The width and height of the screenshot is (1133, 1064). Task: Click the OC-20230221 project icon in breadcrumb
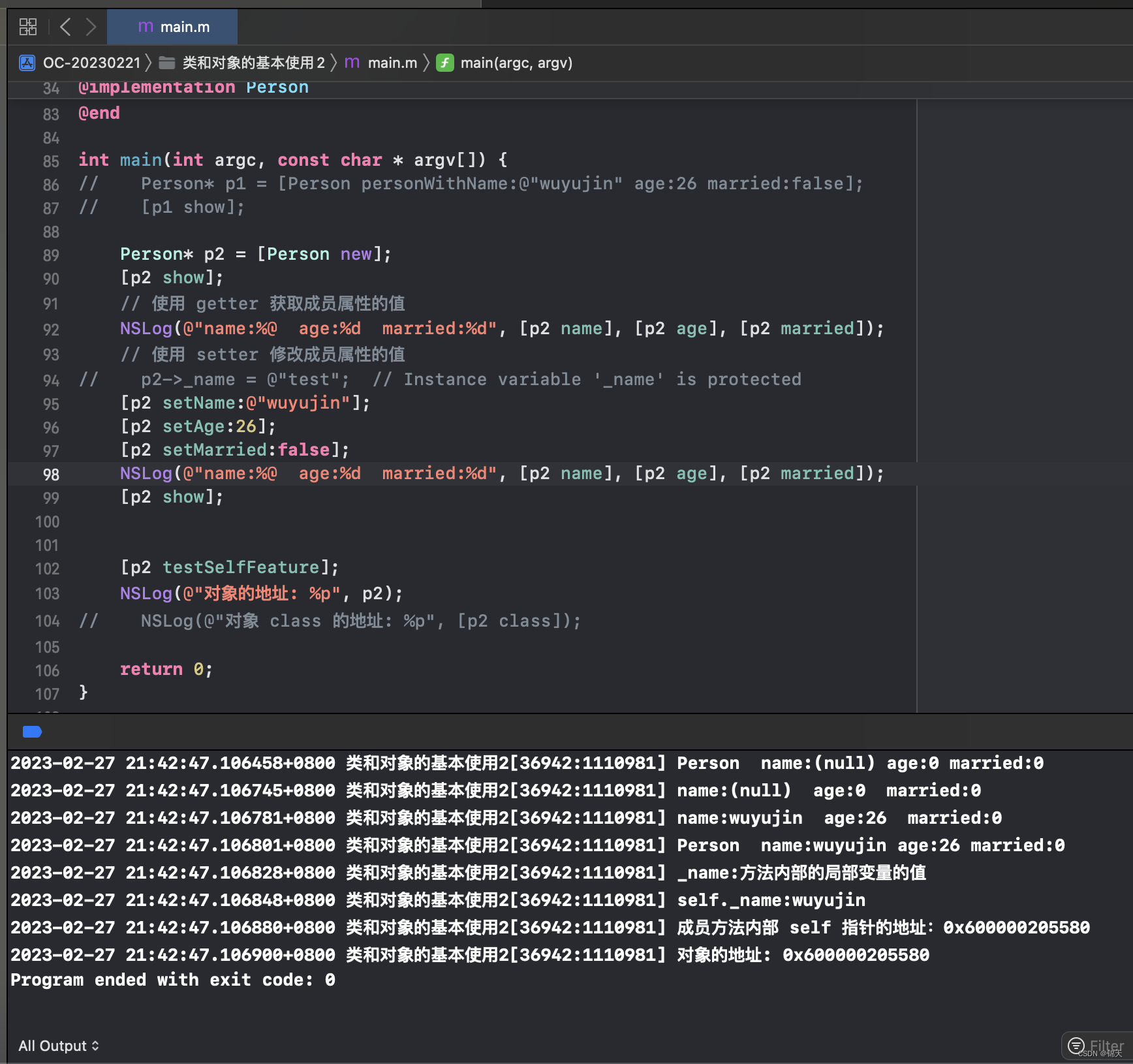(x=27, y=63)
